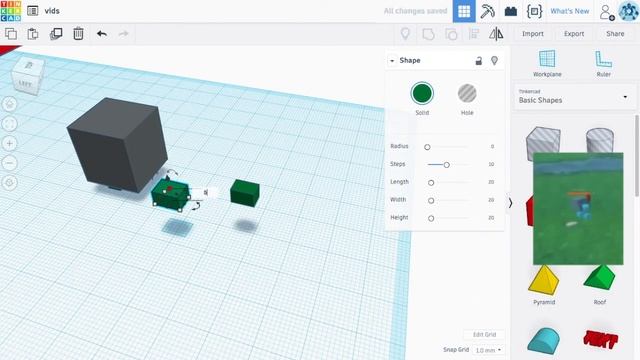Pick the red Text shape
The height and width of the screenshot is (360, 640).
(600, 339)
